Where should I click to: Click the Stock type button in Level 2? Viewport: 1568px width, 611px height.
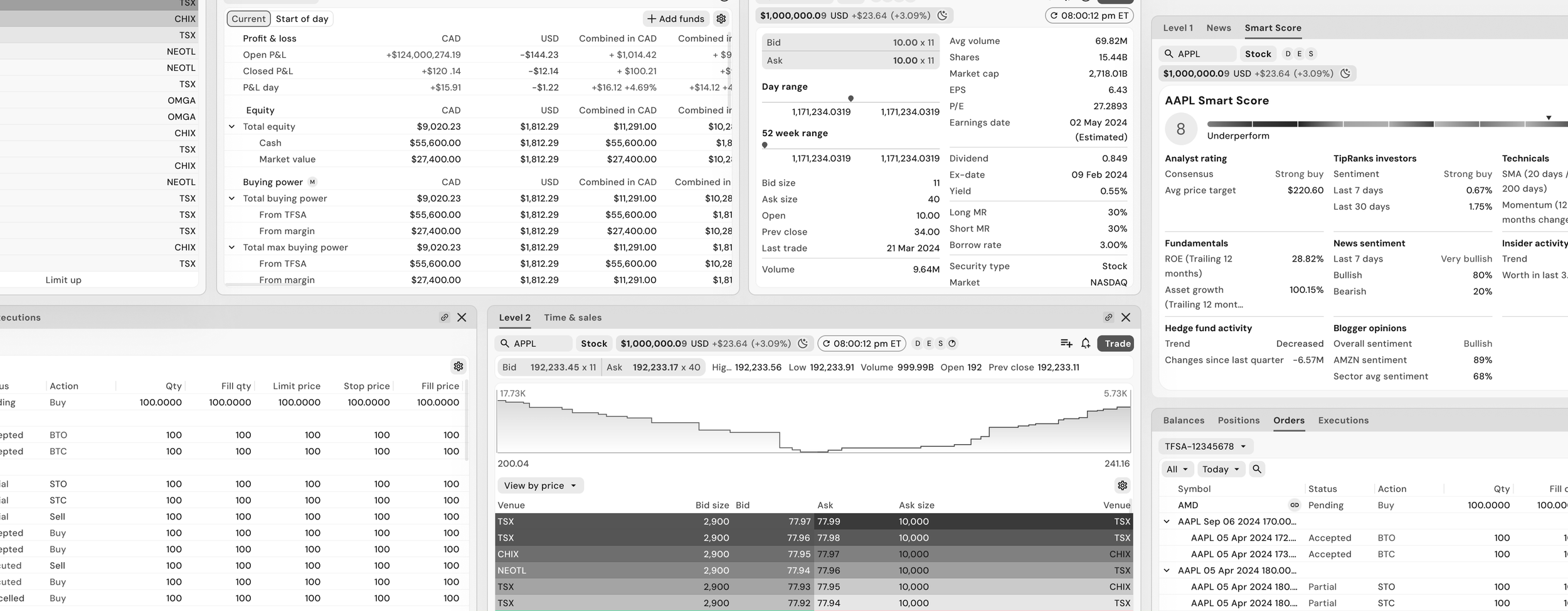(x=594, y=344)
